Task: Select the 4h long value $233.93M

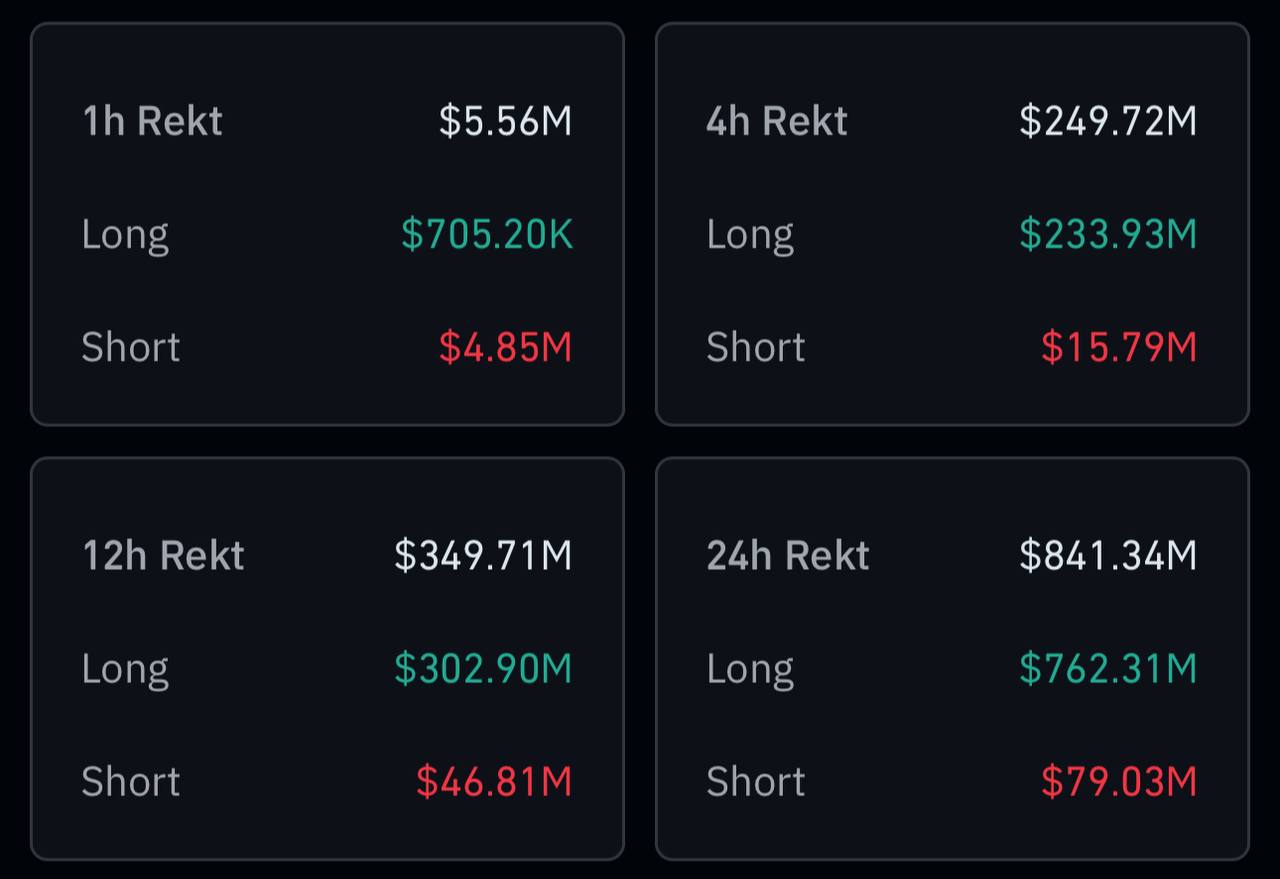Action: [x=1108, y=234]
